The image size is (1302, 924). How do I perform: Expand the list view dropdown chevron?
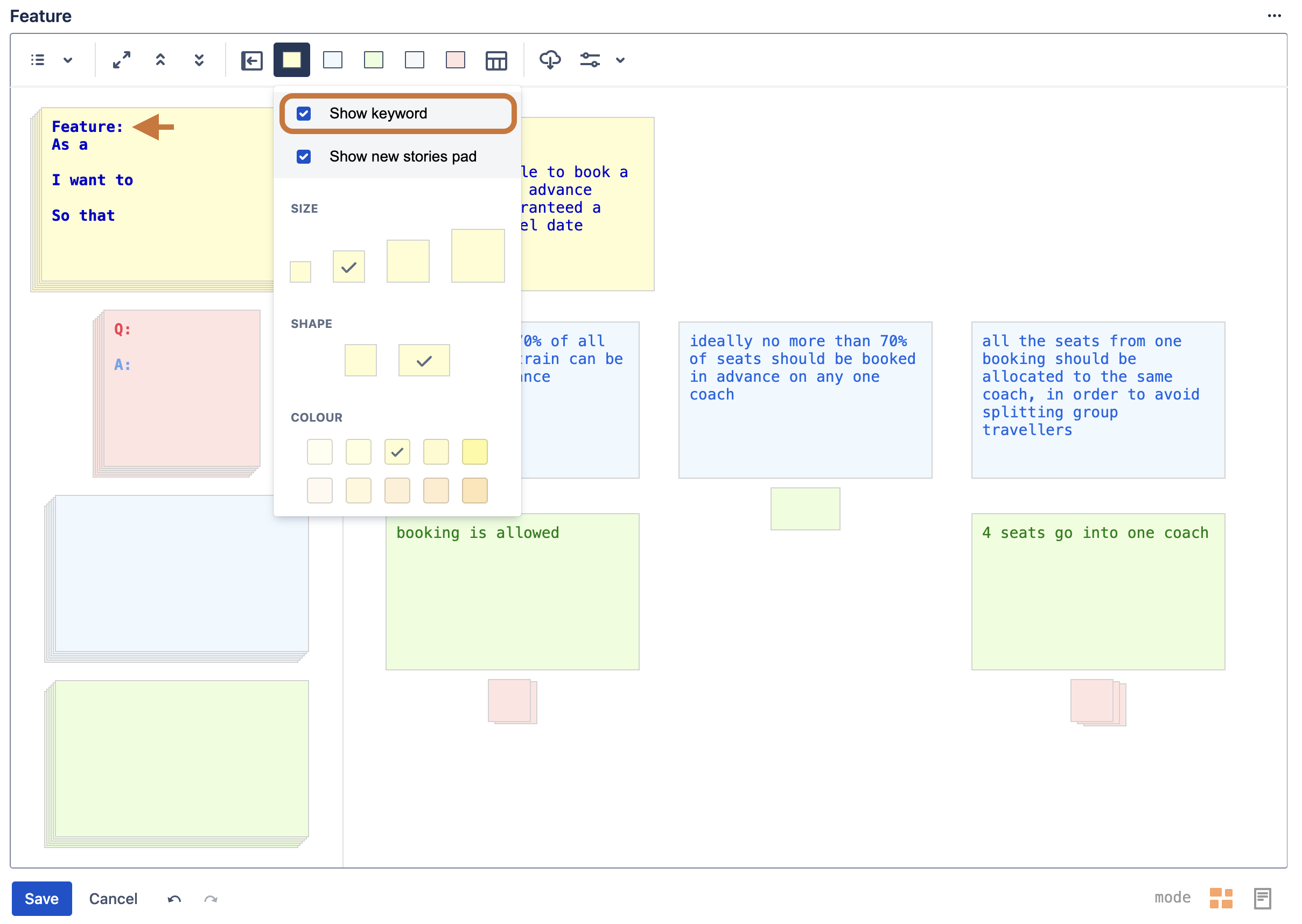point(68,60)
